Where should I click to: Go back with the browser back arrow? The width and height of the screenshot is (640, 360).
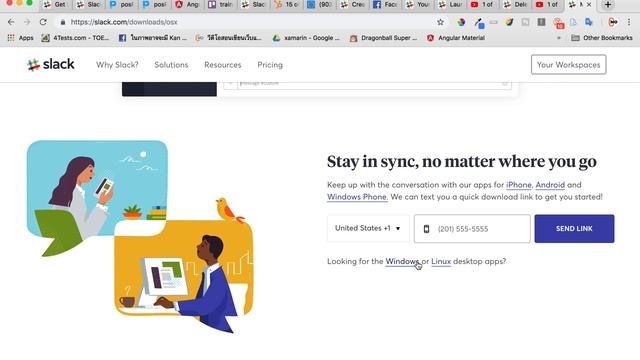click(x=11, y=22)
